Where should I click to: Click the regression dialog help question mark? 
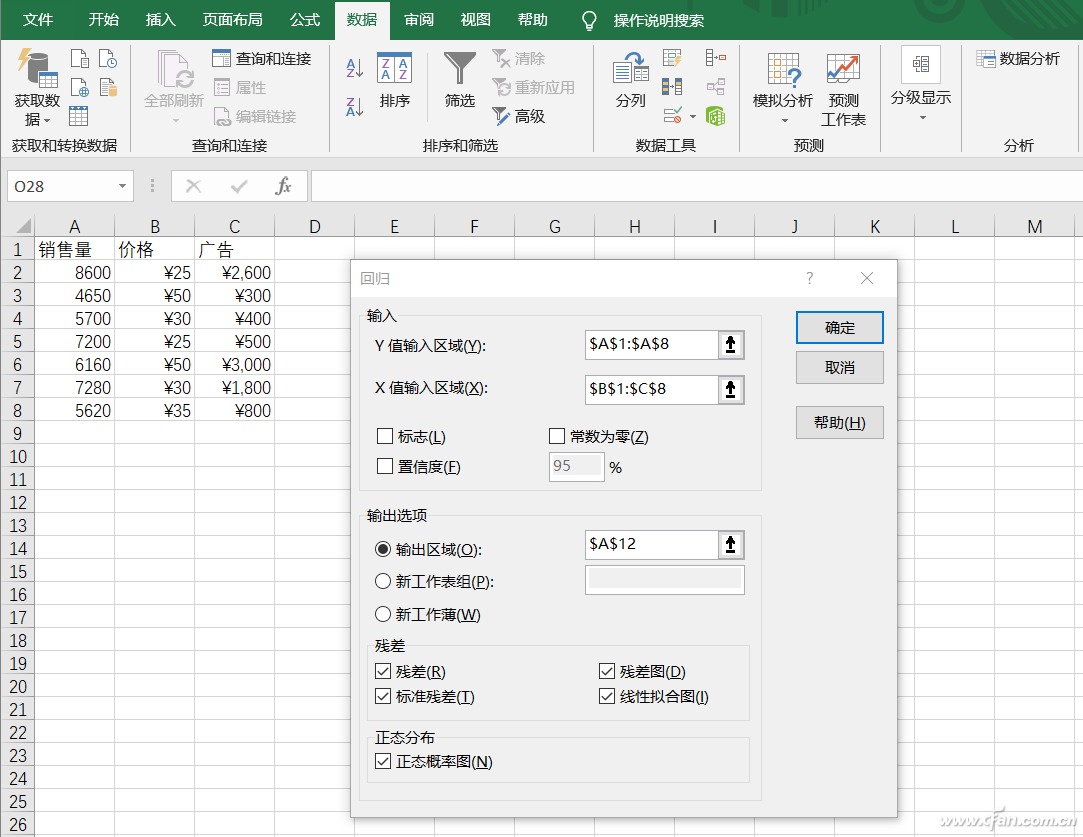coord(809,278)
